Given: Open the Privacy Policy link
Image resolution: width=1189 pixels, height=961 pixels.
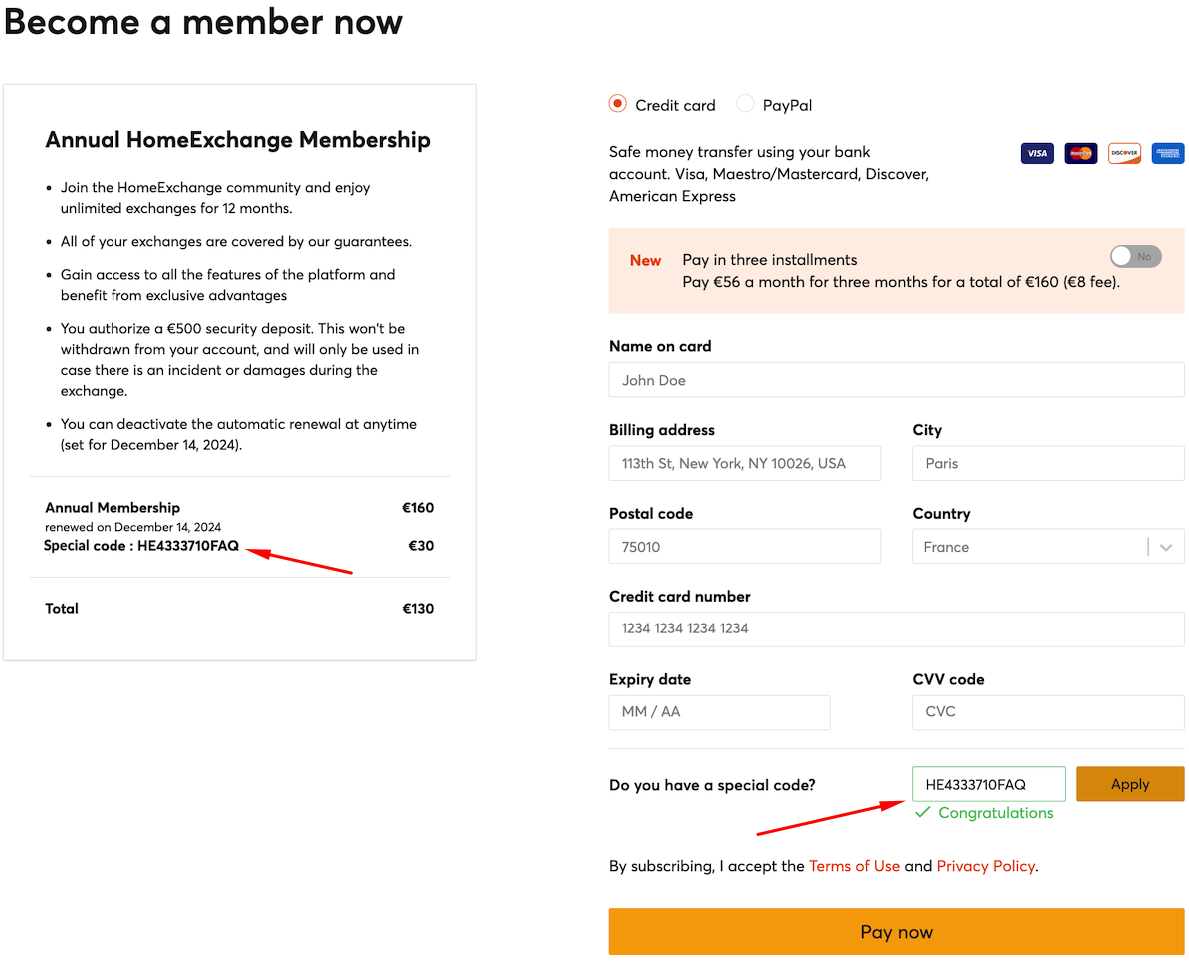Looking at the screenshot, I should coord(985,866).
